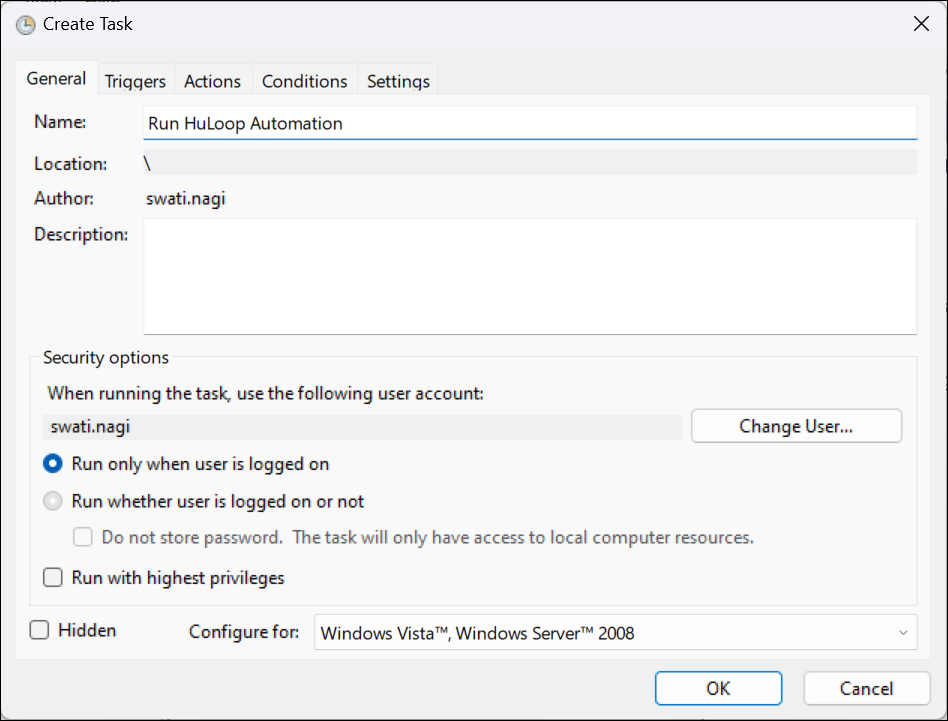Click the clock icon in the title bar
The image size is (948, 721).
25,25
